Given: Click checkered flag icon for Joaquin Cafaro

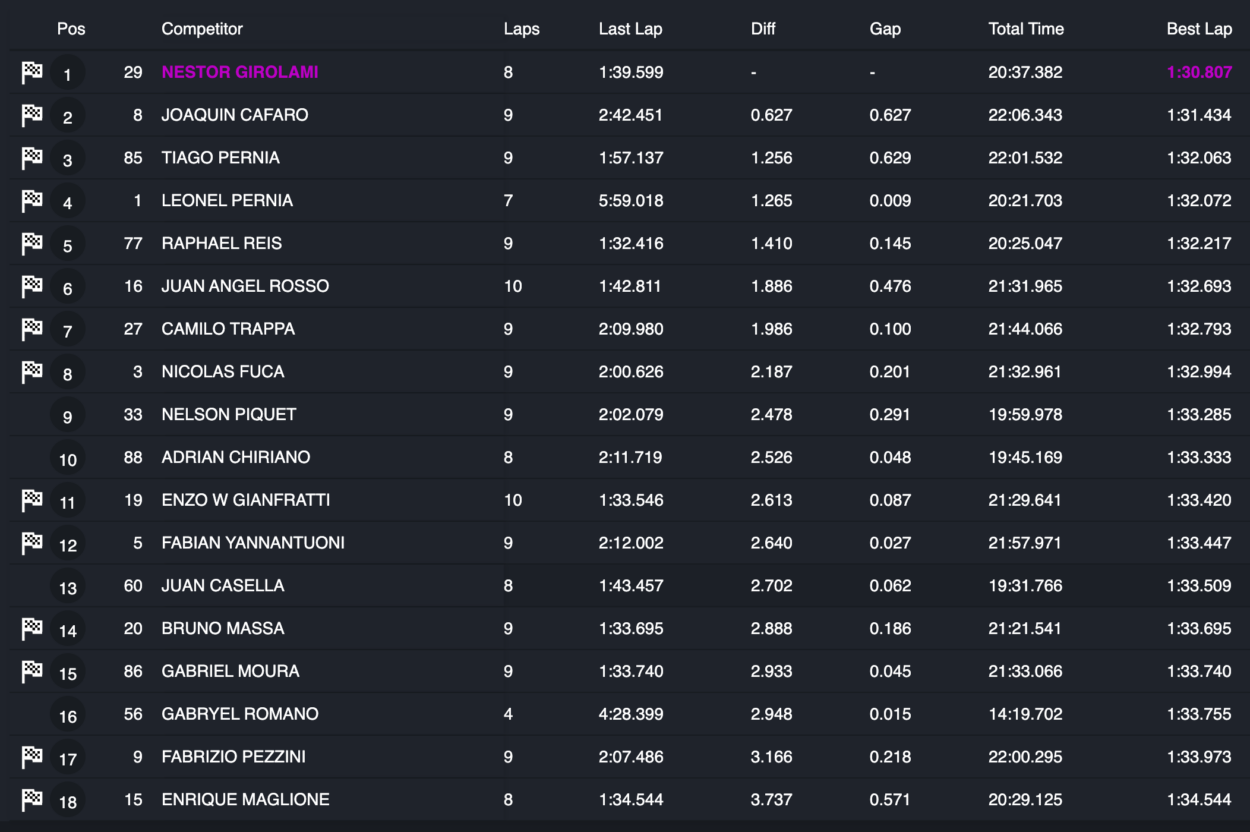Looking at the screenshot, I should coord(32,115).
